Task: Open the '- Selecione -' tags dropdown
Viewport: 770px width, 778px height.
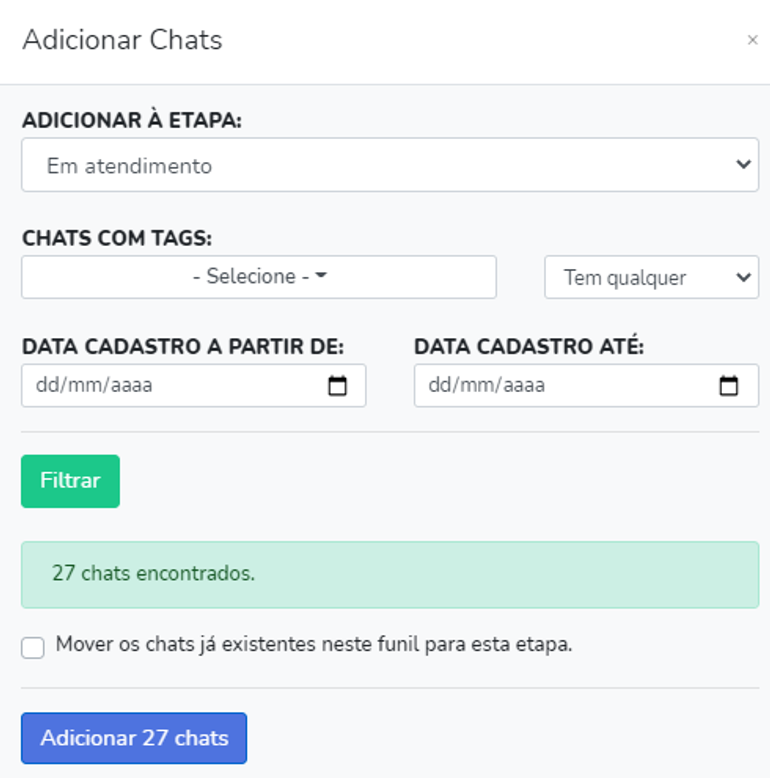Action: (x=259, y=277)
